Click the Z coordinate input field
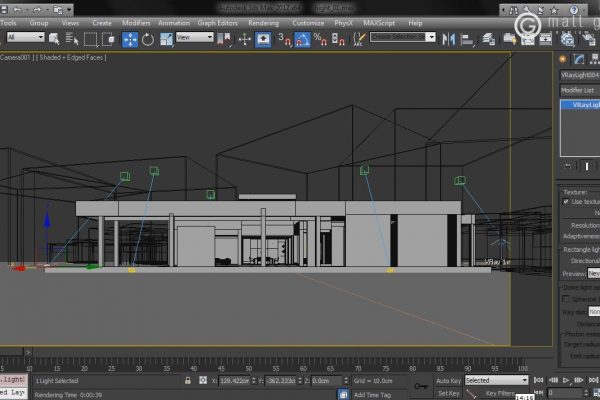Screen dimensions: 600x400 [326, 380]
